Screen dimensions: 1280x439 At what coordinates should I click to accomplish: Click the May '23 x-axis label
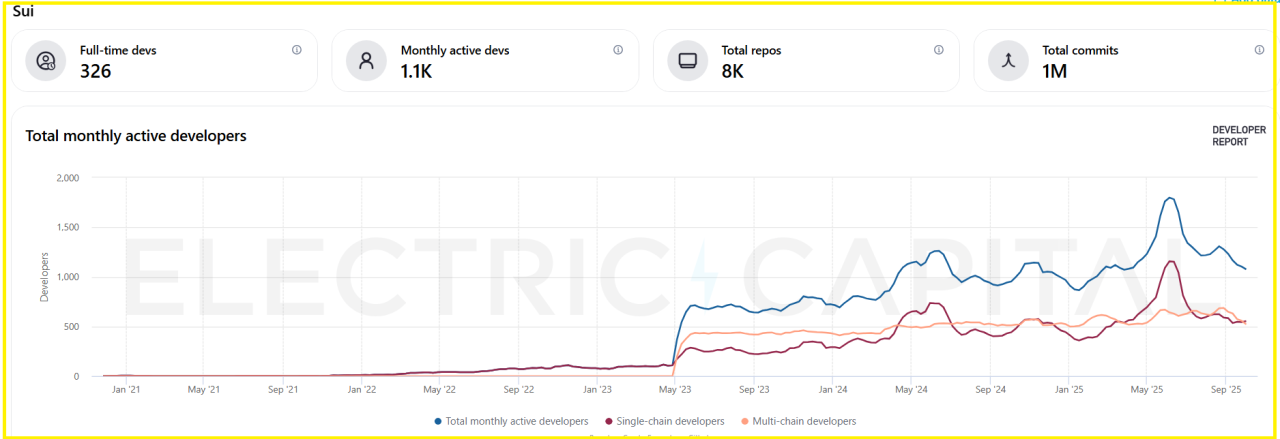pyautogui.click(x=676, y=390)
